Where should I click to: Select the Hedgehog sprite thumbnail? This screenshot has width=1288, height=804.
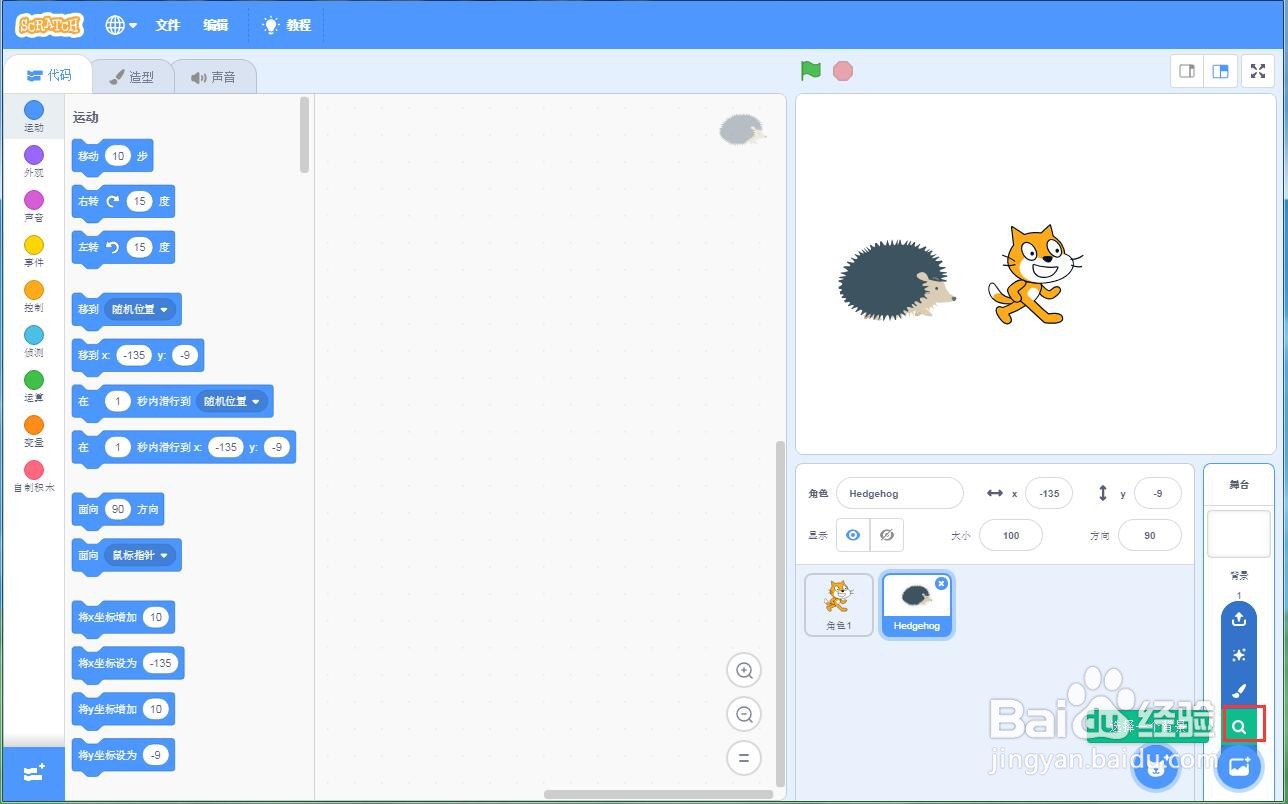click(x=917, y=605)
